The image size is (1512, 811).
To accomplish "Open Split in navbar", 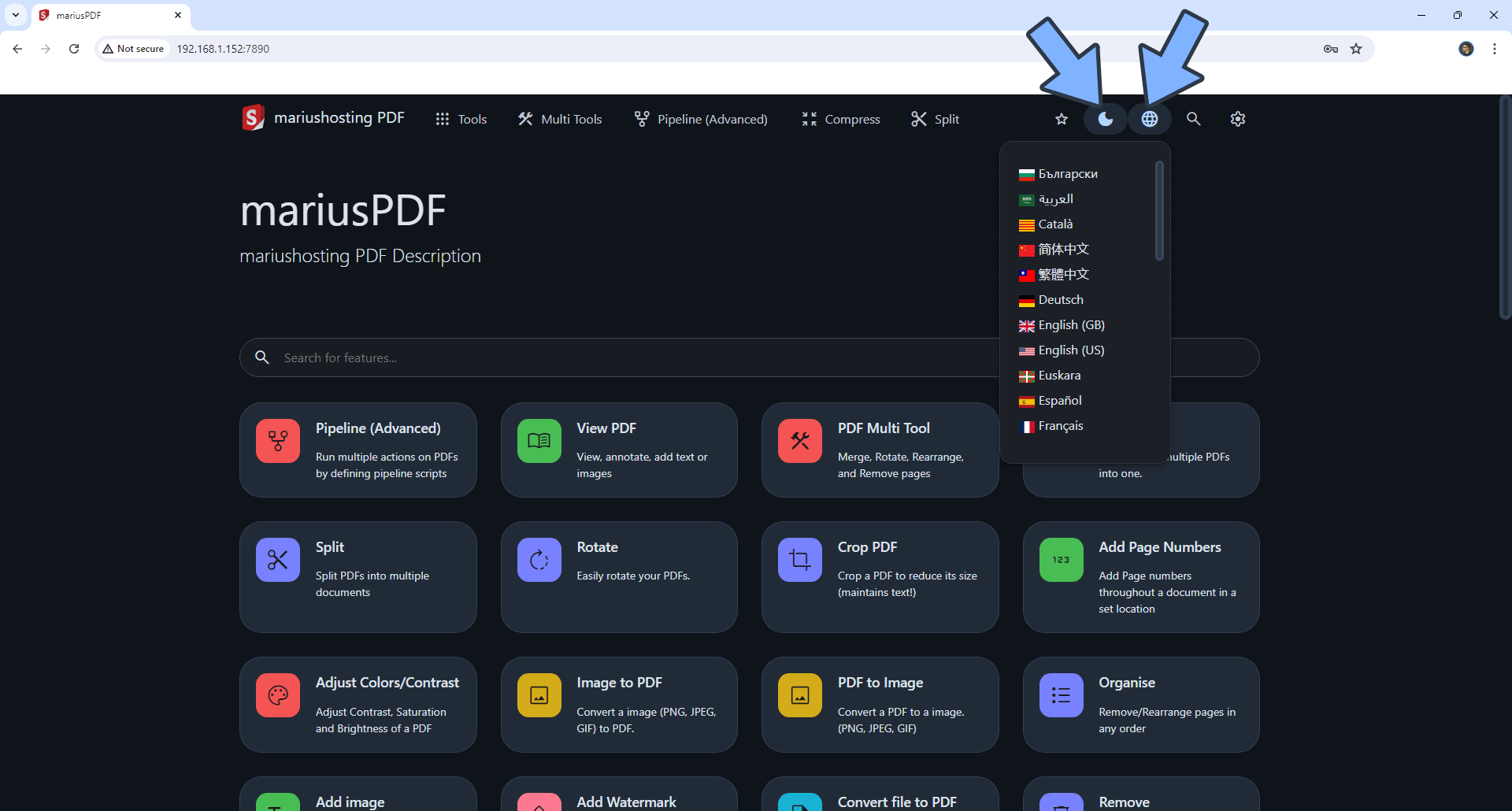I will 936,119.
